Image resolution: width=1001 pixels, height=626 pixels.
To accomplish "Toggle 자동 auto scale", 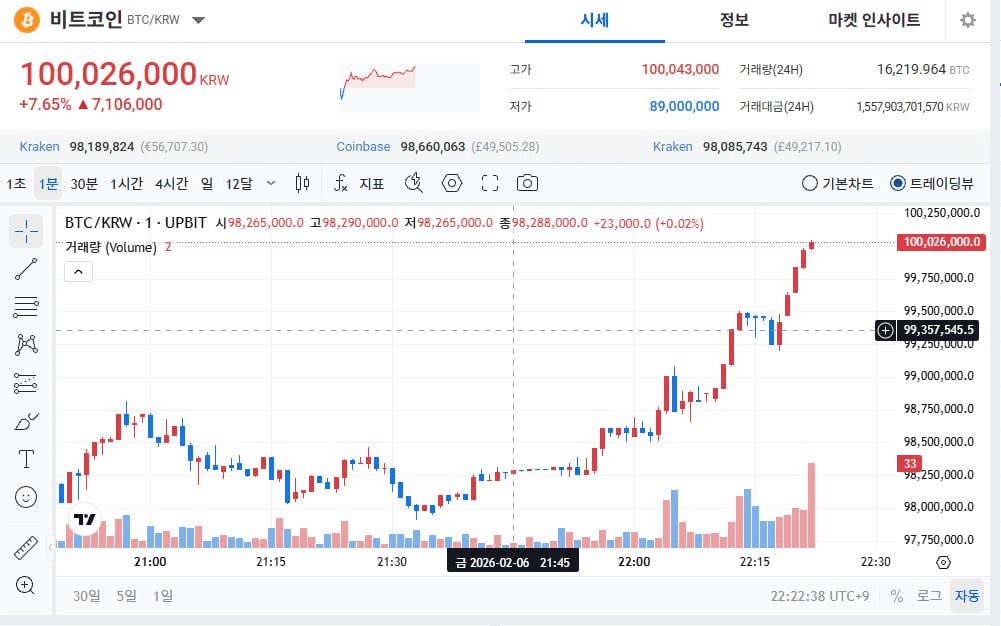I will click(967, 596).
